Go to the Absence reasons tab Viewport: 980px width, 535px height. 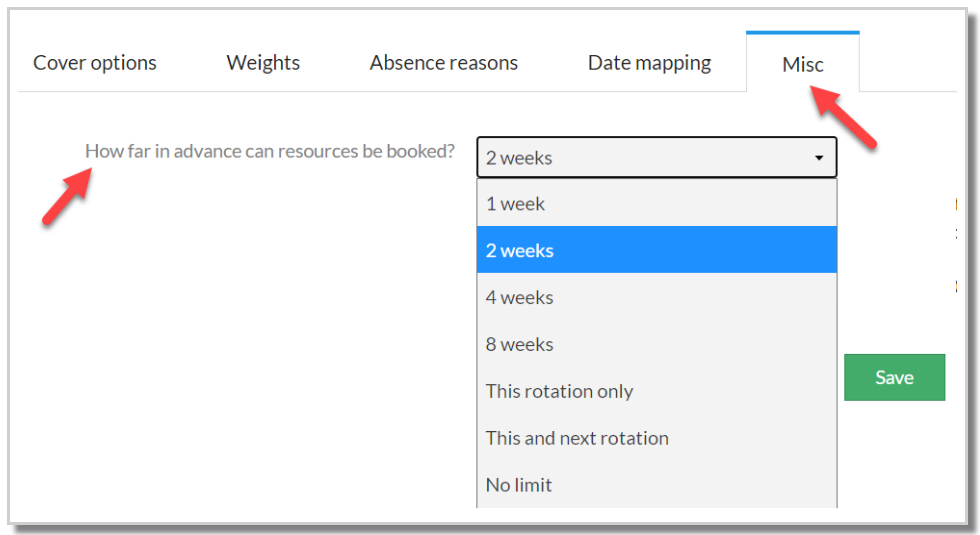(444, 62)
